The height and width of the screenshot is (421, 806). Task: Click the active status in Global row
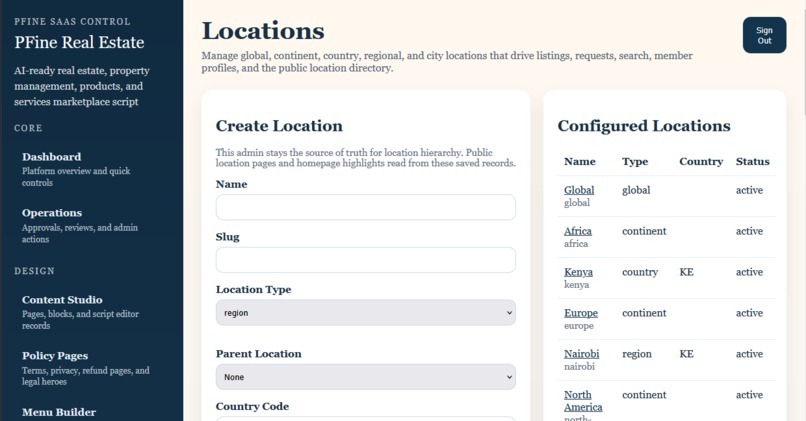749,190
